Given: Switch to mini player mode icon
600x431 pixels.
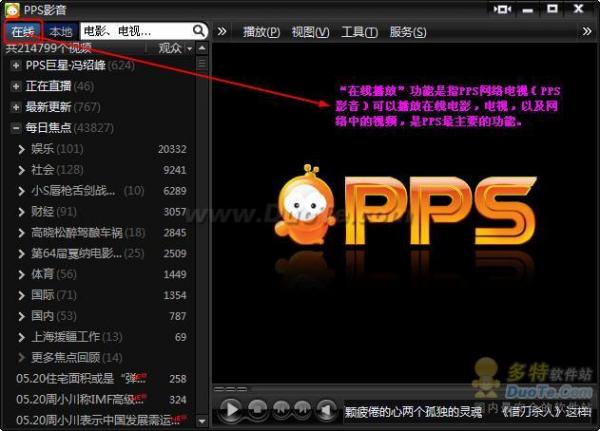Looking at the screenshot, I should (x=502, y=9).
